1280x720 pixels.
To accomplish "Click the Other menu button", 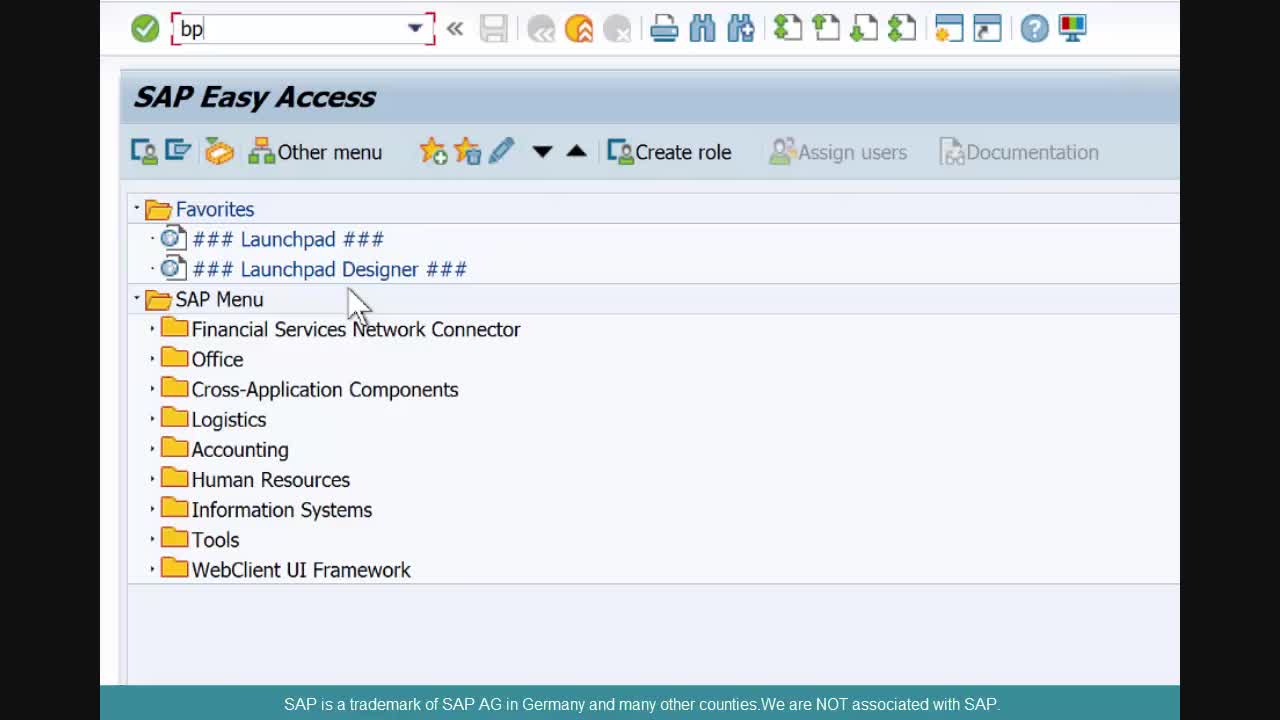I will tap(315, 152).
